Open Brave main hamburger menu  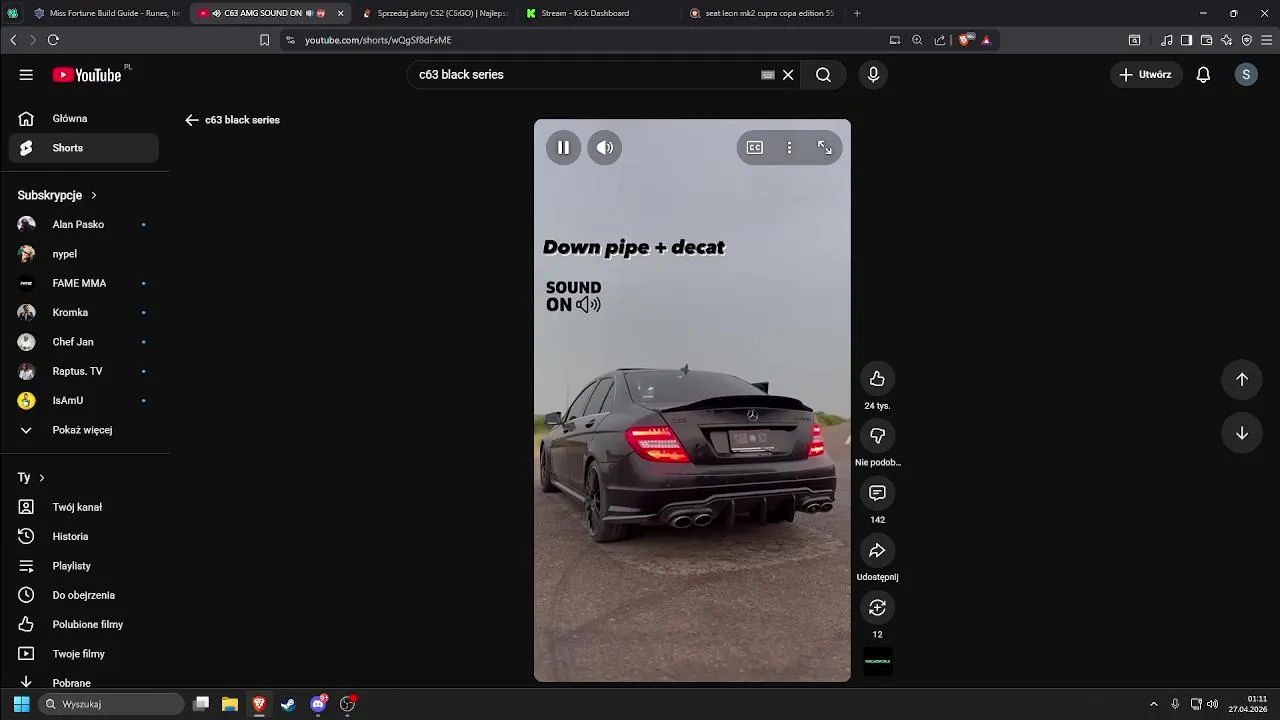coord(1267,40)
